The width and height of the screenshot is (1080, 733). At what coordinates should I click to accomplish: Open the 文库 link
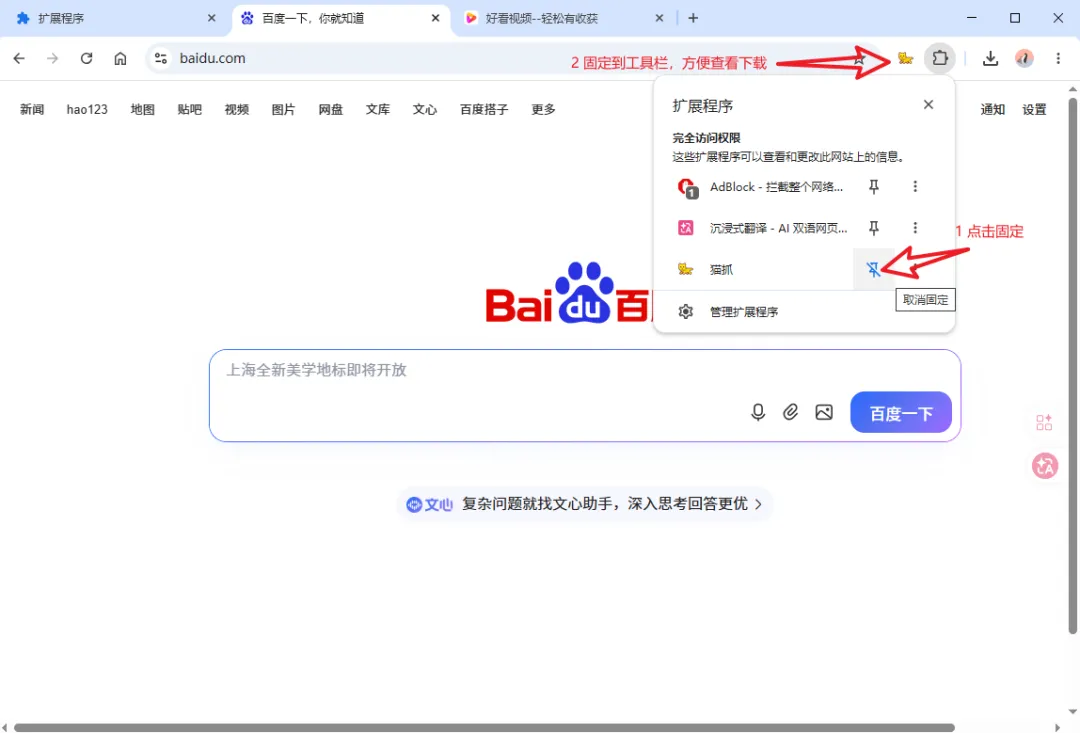[x=377, y=110]
